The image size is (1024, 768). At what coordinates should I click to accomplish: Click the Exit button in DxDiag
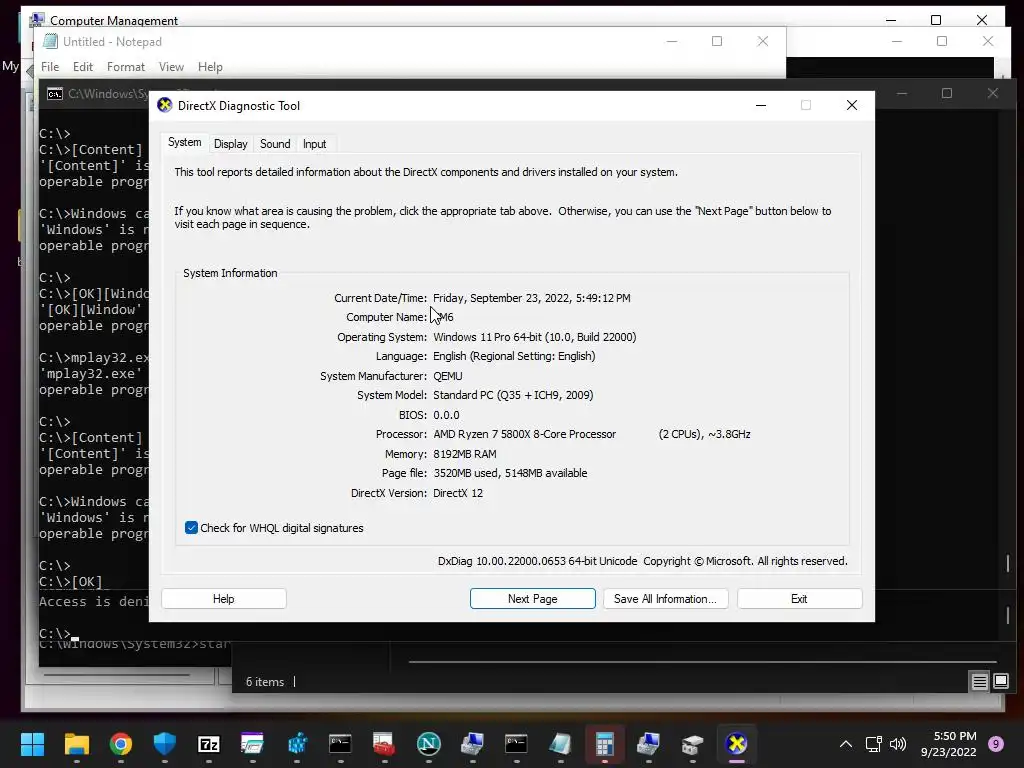(799, 599)
